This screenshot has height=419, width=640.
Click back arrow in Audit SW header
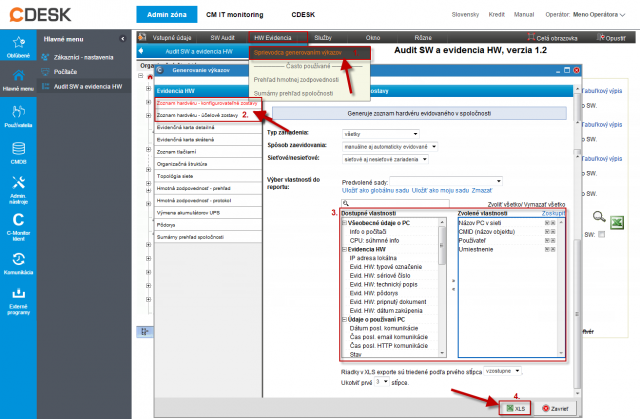coord(142,51)
